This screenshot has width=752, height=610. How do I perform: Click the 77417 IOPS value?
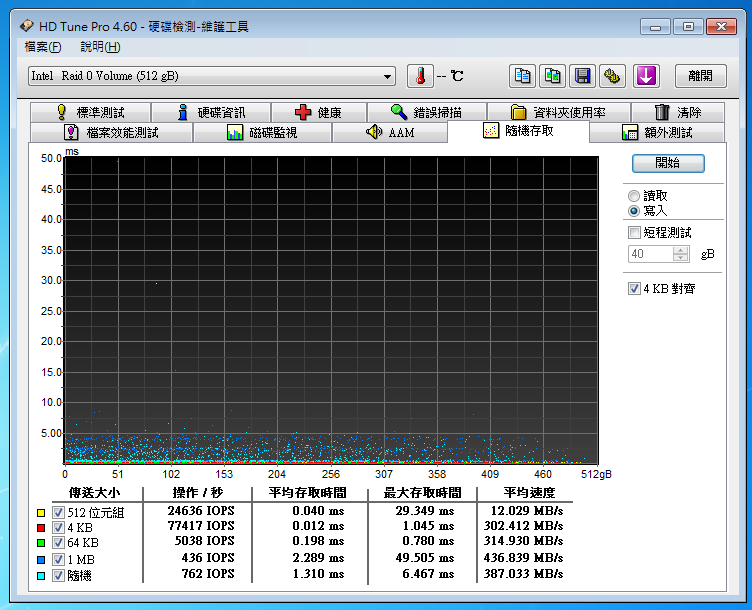[201, 526]
